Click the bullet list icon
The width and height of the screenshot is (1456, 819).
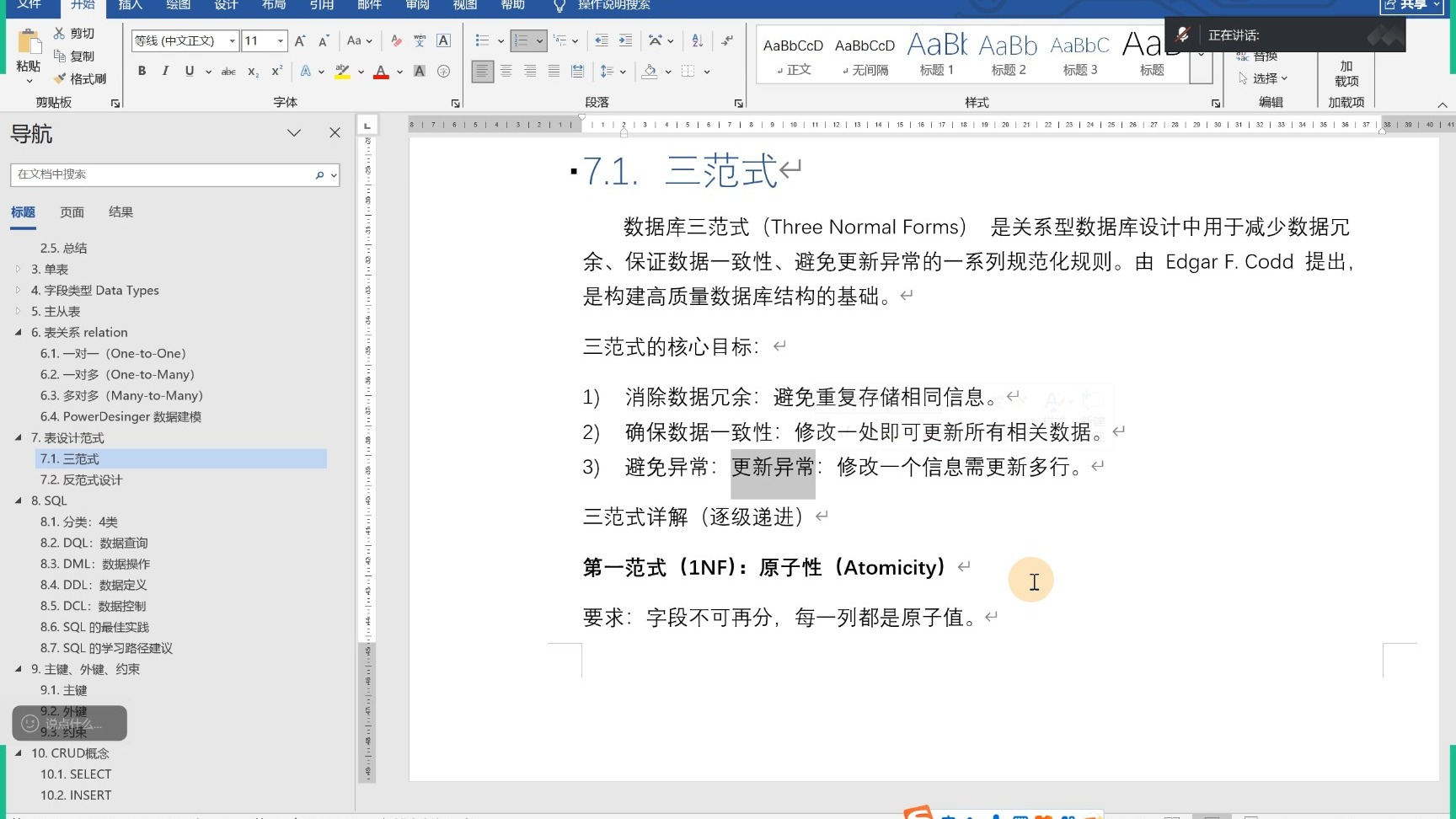point(482,40)
